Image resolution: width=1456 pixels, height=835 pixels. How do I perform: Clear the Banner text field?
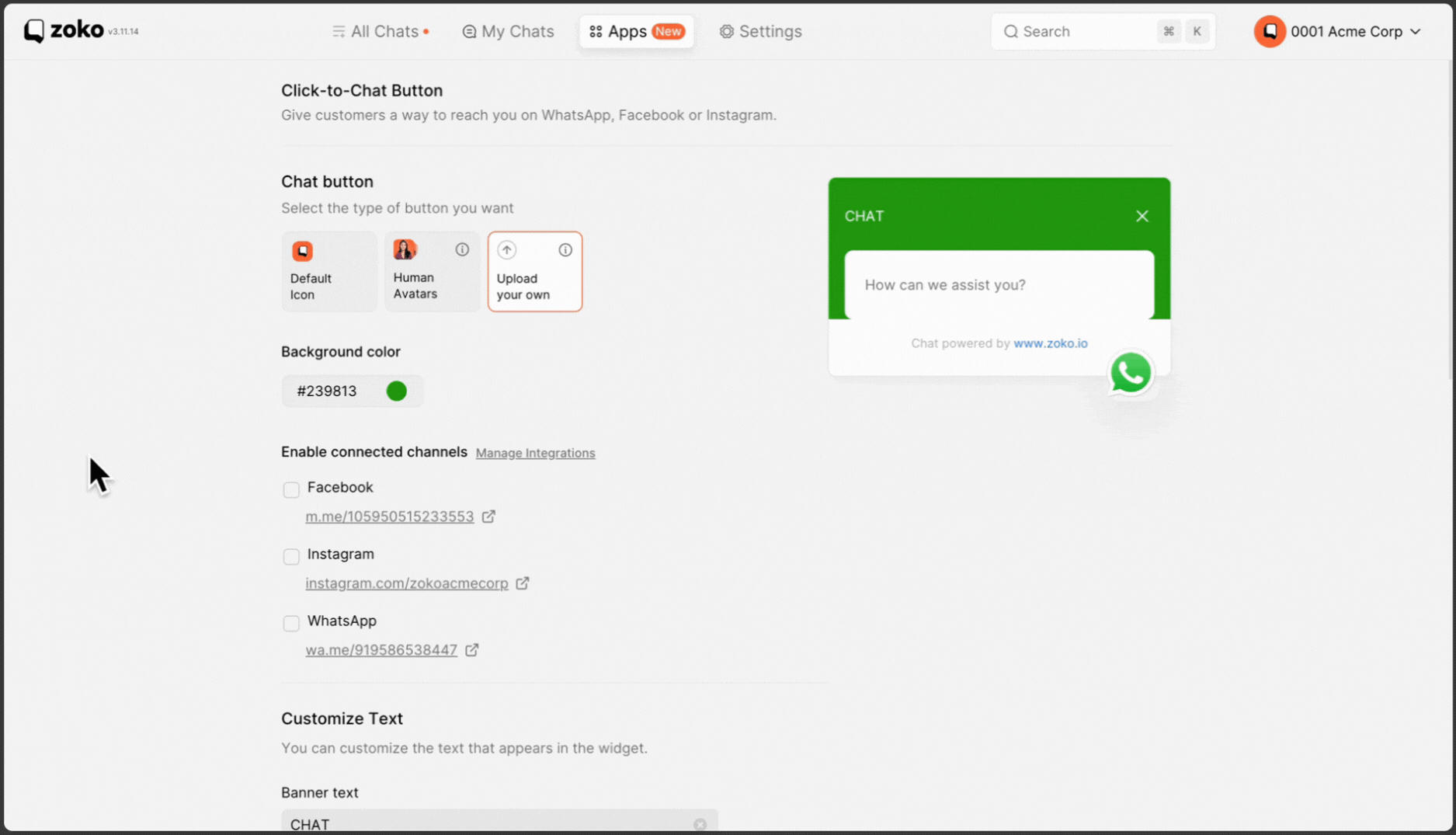[x=700, y=824]
